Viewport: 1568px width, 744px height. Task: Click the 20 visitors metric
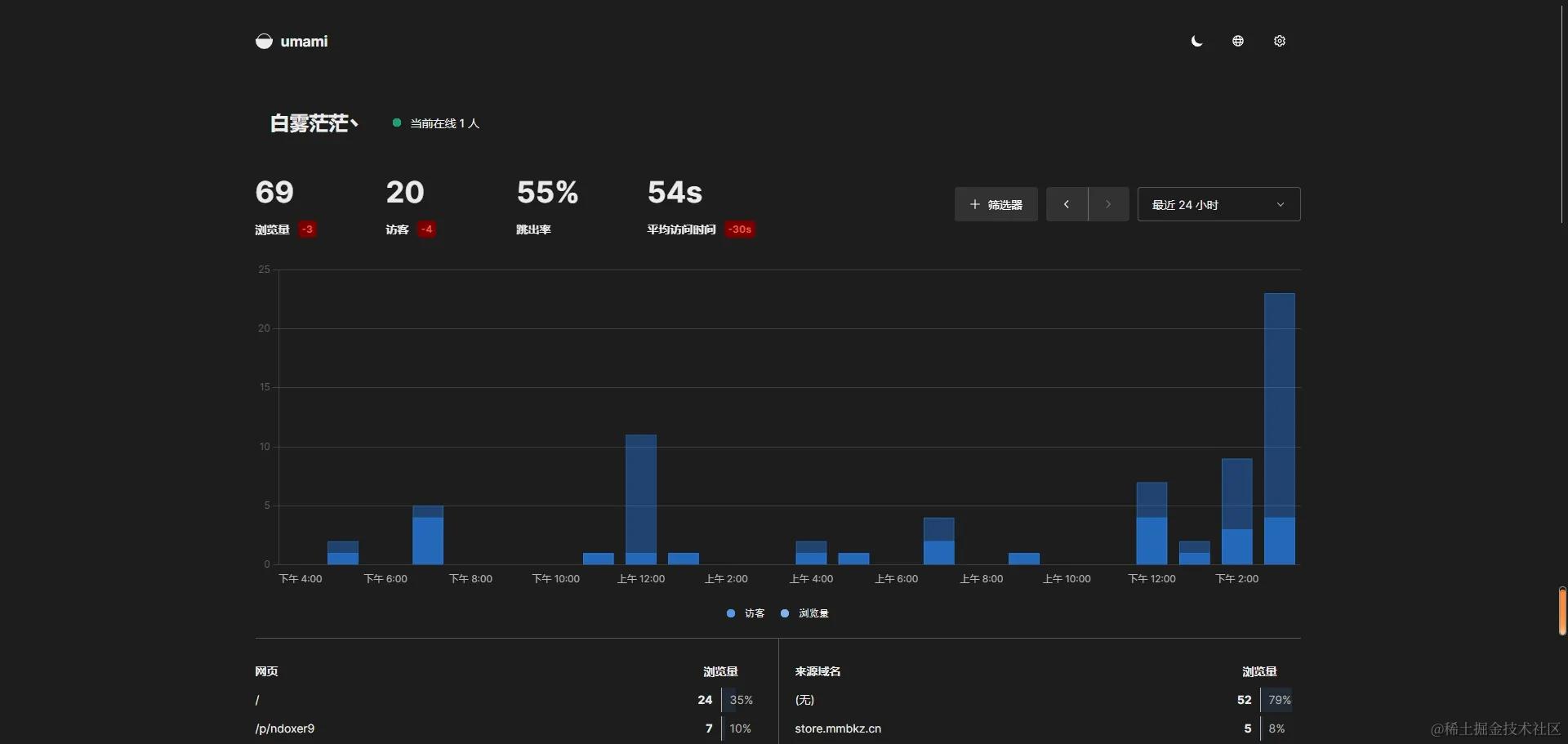point(405,192)
